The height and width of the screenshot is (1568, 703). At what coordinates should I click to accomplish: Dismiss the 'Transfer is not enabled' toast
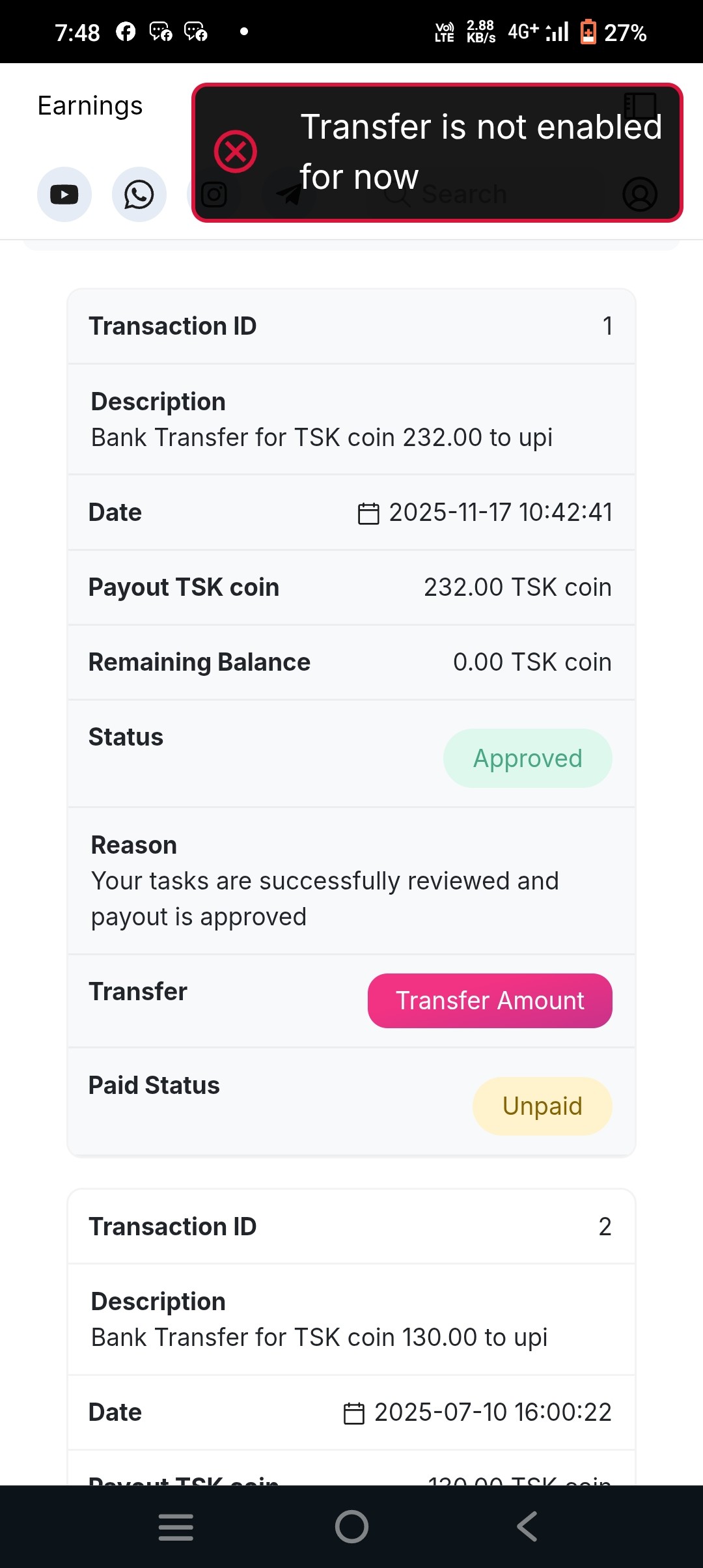pyautogui.click(x=437, y=152)
